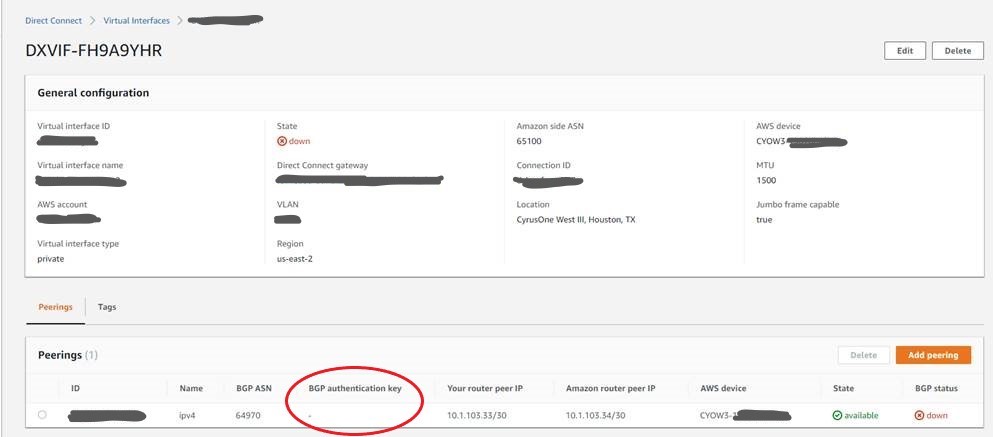This screenshot has height=437, width=993.
Task: Click the AWS account label
Action: (x=62, y=205)
